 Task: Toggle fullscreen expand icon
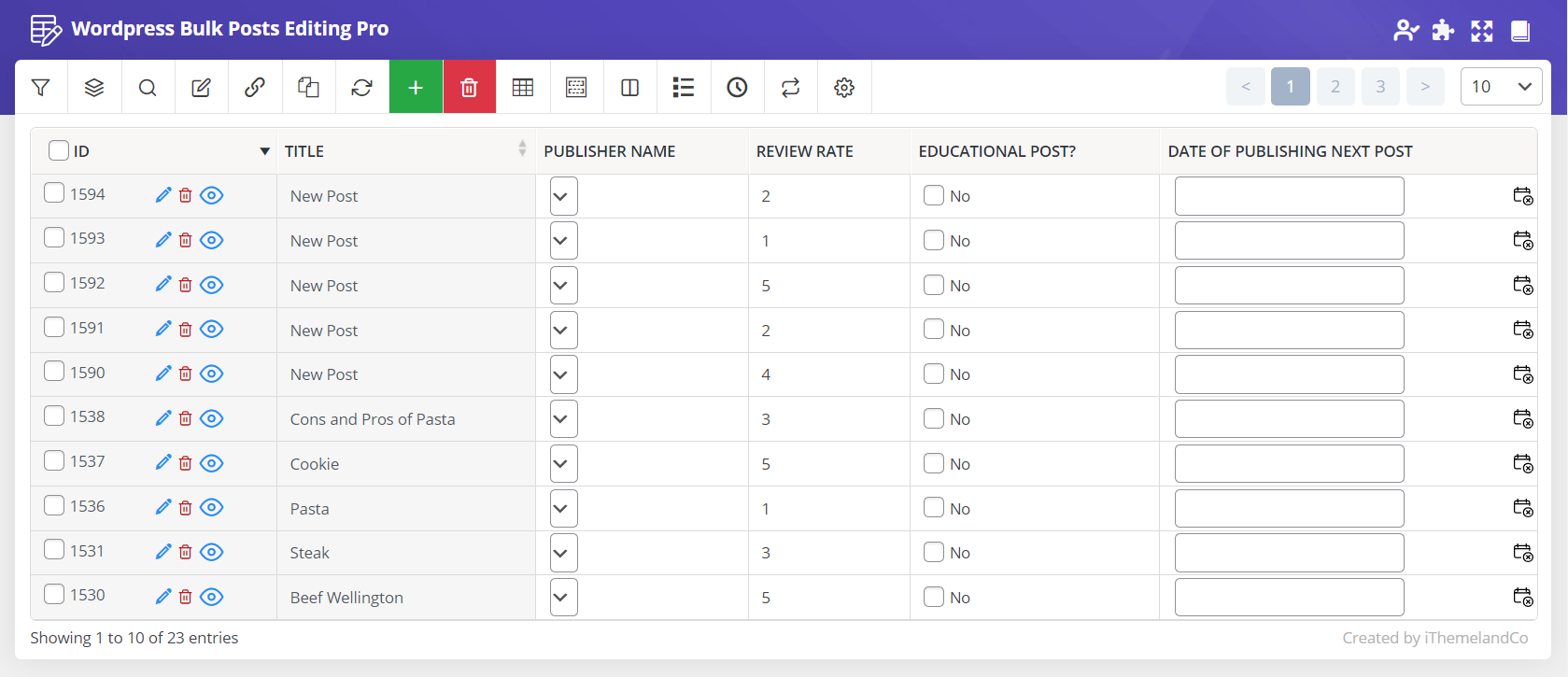click(x=1482, y=31)
